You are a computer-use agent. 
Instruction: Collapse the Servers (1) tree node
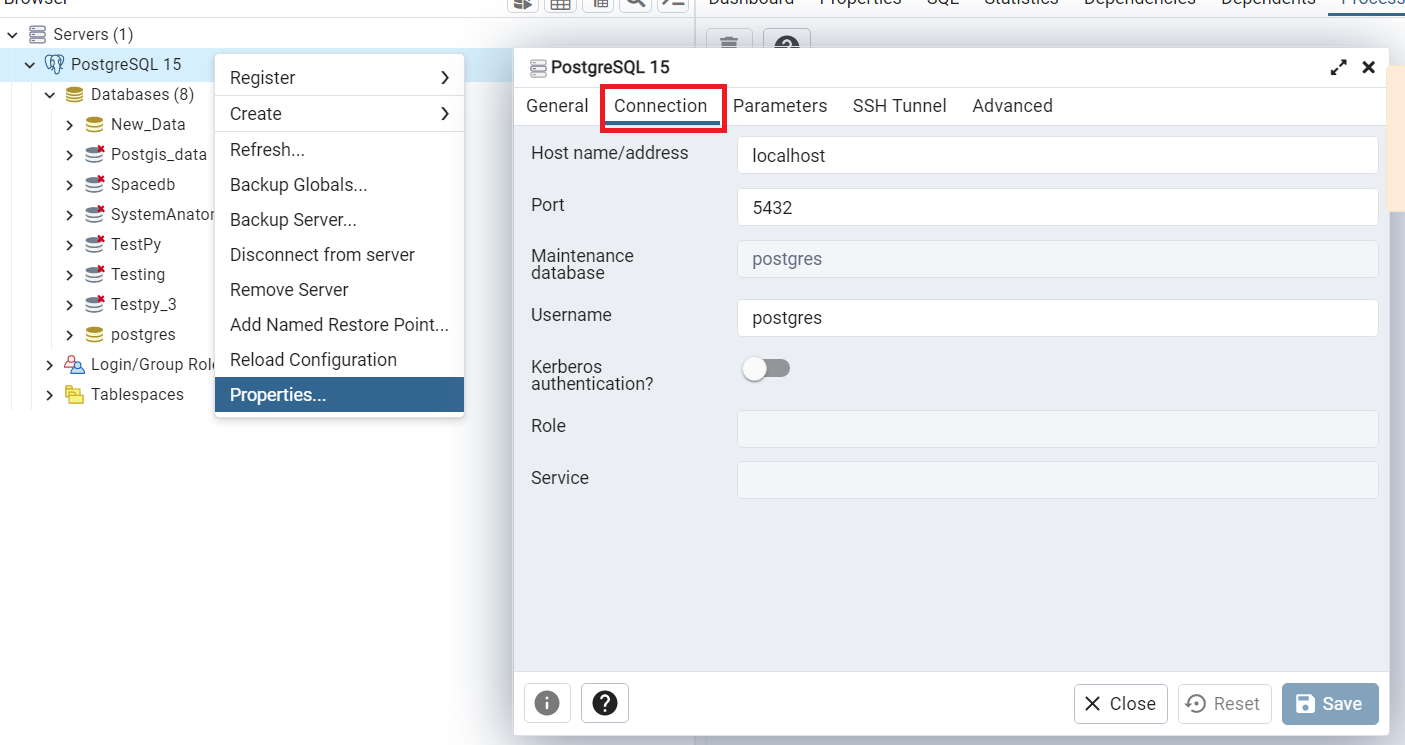(12, 35)
